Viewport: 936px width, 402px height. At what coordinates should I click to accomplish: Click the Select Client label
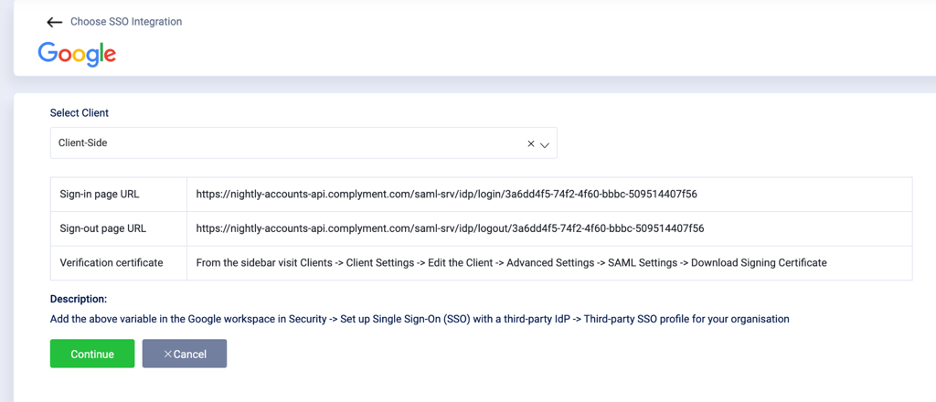79,113
